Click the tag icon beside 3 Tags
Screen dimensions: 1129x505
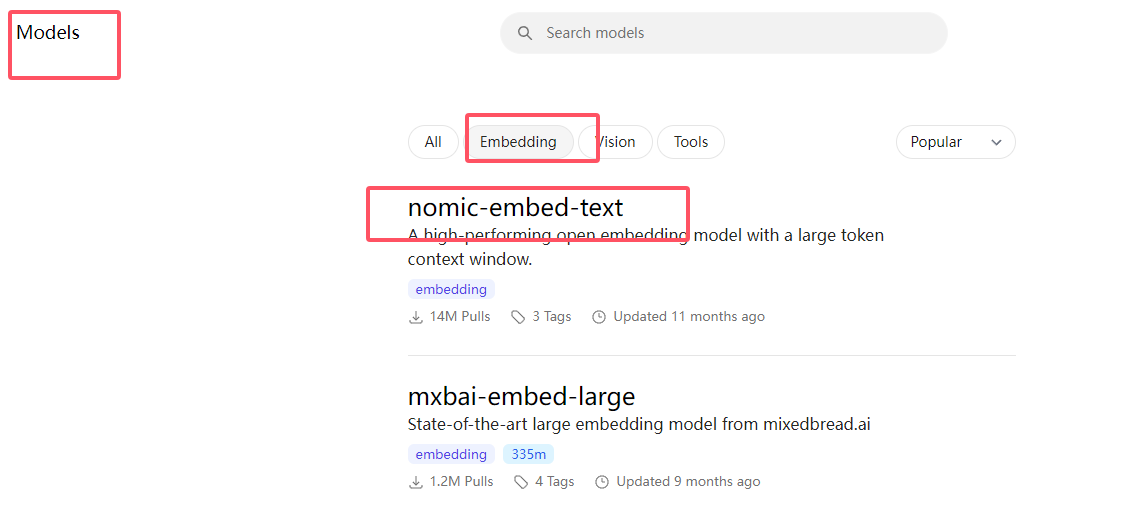[518, 317]
